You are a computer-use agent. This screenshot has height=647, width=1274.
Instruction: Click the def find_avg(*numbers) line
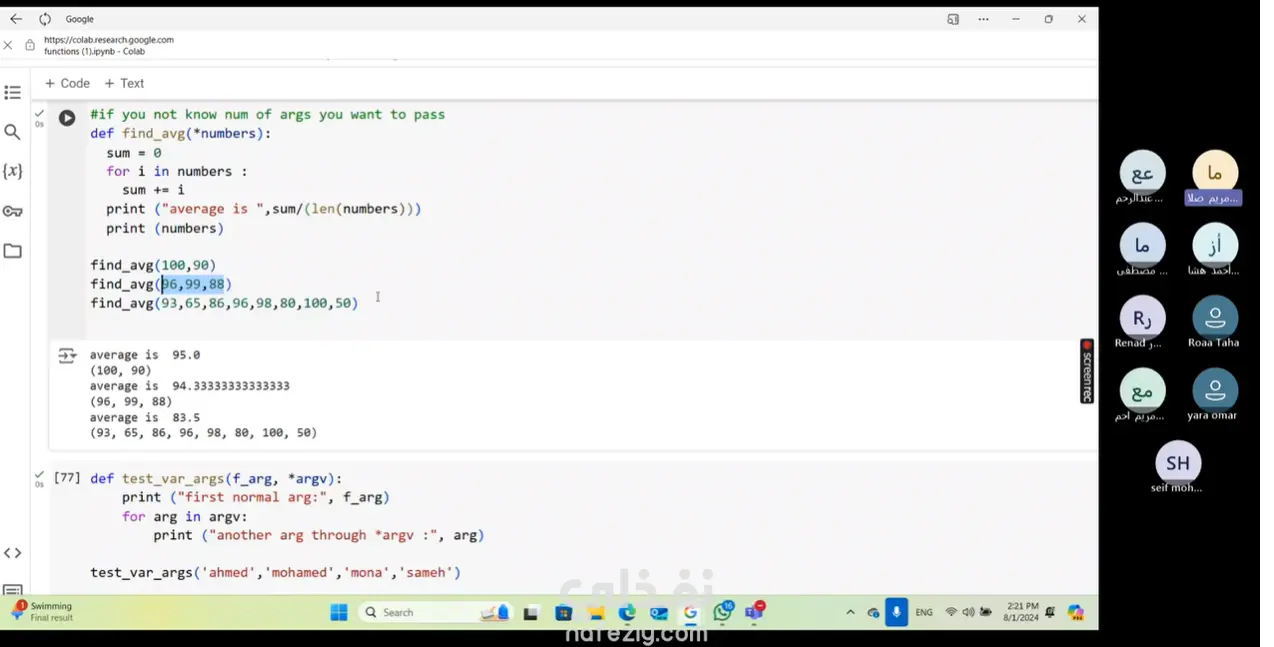(x=181, y=133)
